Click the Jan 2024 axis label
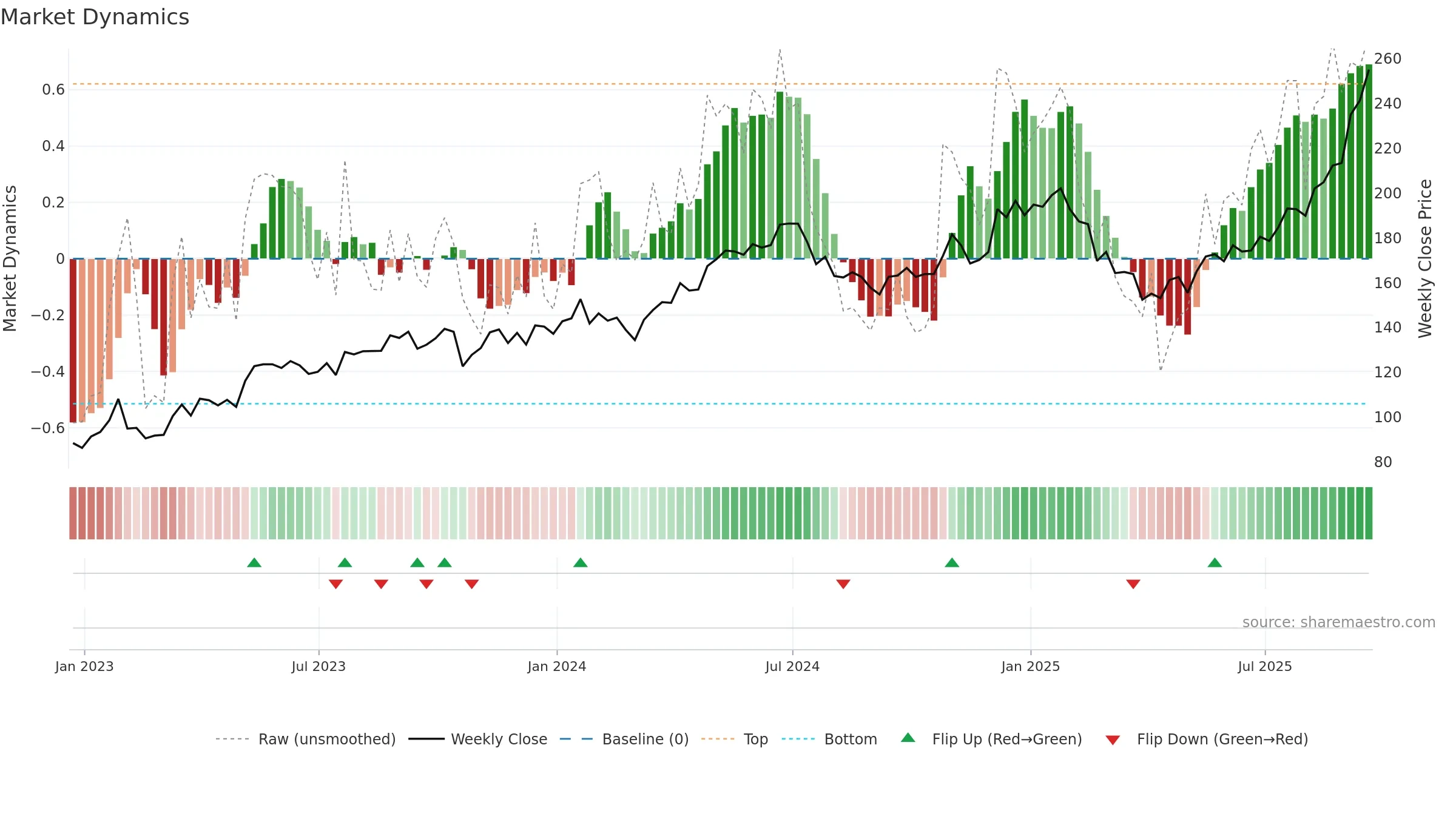 [x=557, y=666]
